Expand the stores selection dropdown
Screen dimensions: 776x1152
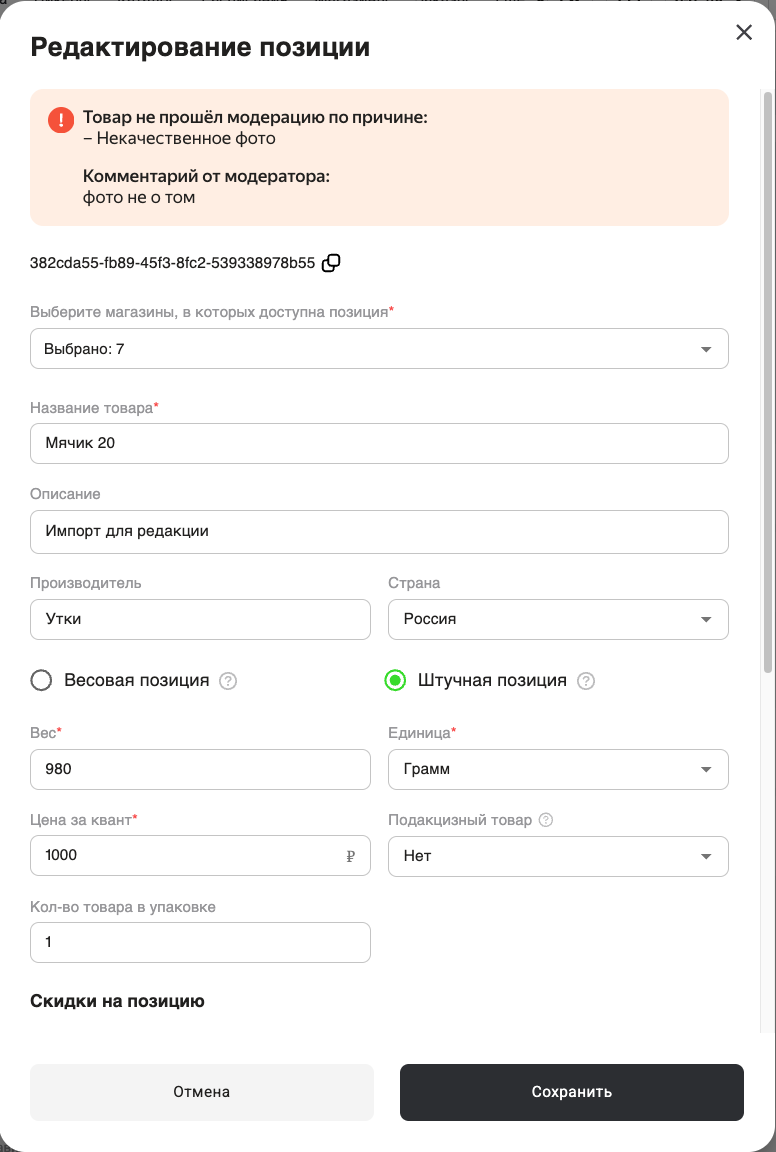[379, 348]
